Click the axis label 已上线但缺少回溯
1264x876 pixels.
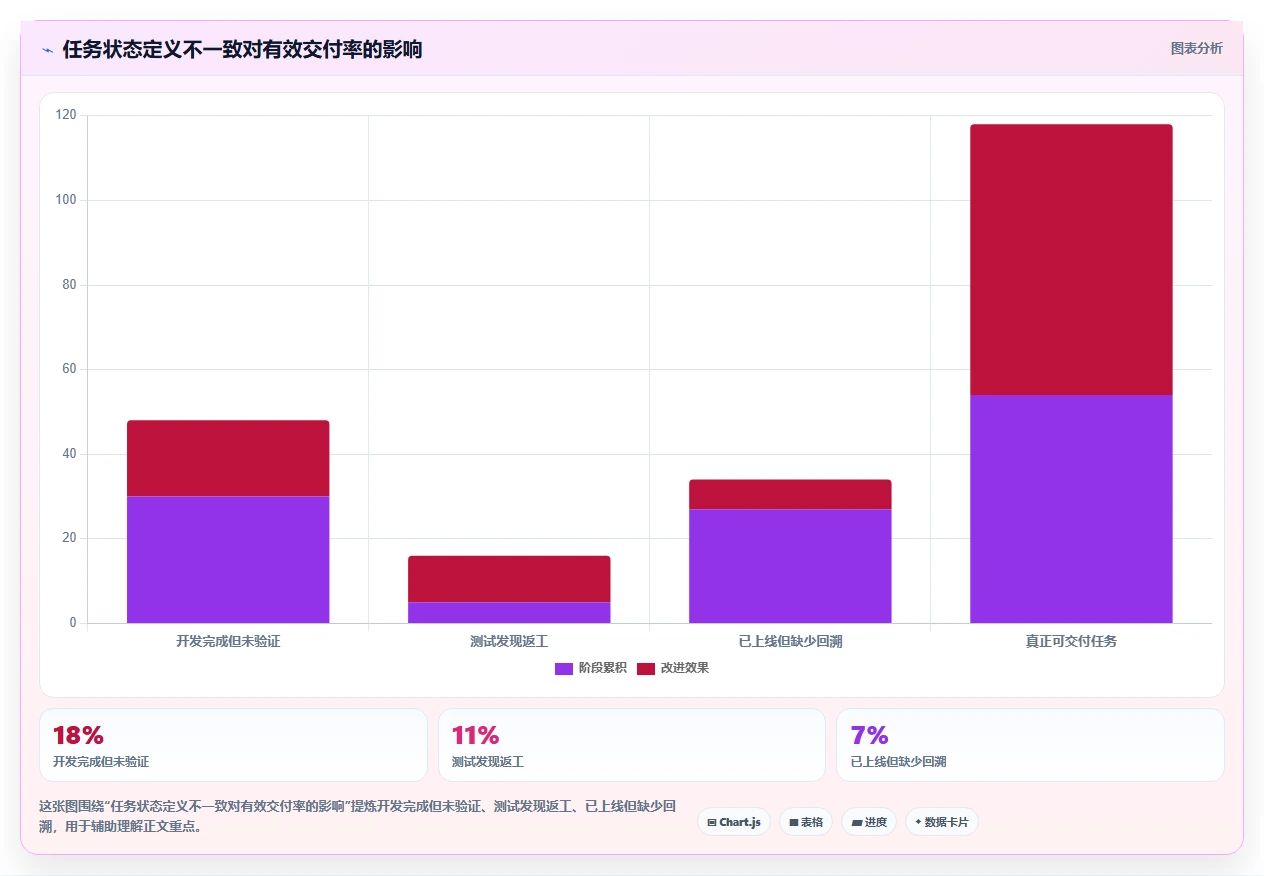(790, 641)
